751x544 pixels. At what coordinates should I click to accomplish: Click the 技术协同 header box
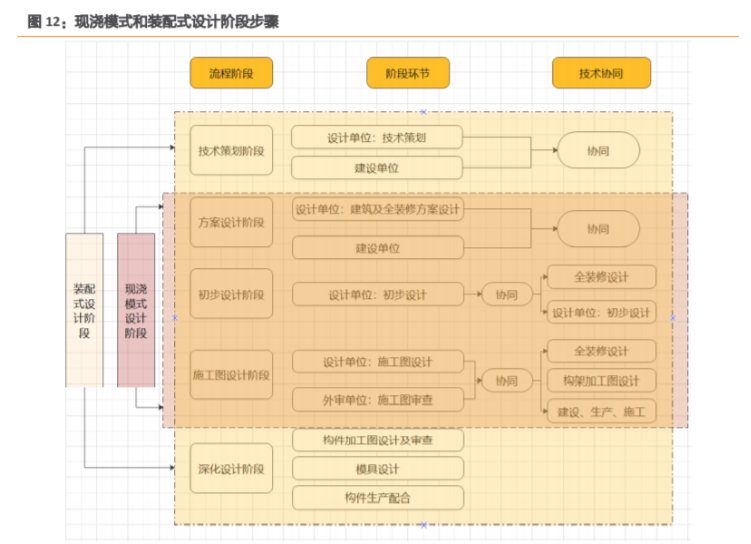tap(601, 73)
